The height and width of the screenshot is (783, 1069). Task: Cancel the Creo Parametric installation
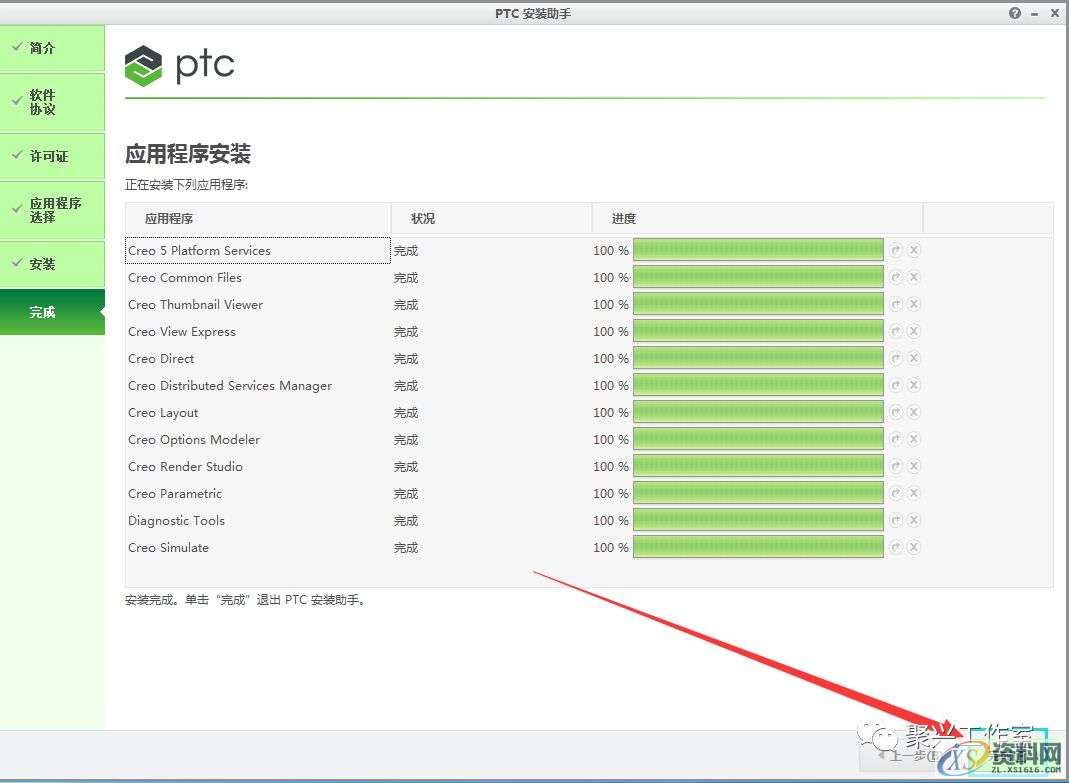click(x=914, y=493)
